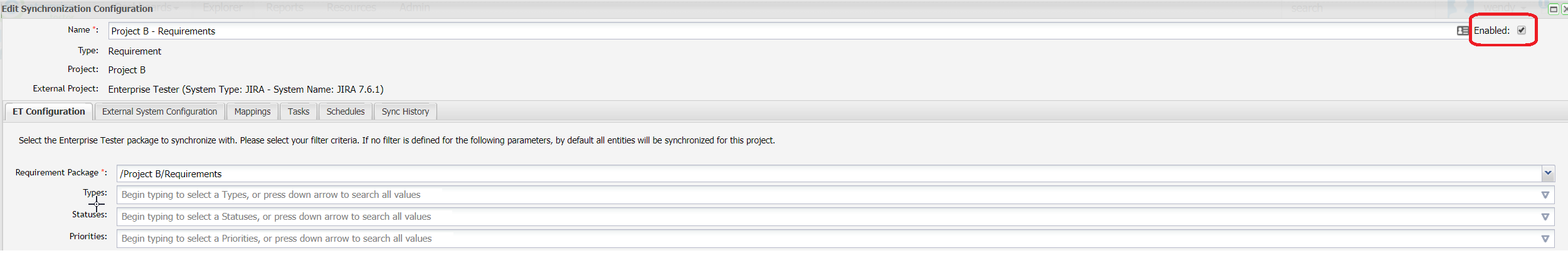Switch to the Schedules tab
1568x253 pixels.
[345, 111]
